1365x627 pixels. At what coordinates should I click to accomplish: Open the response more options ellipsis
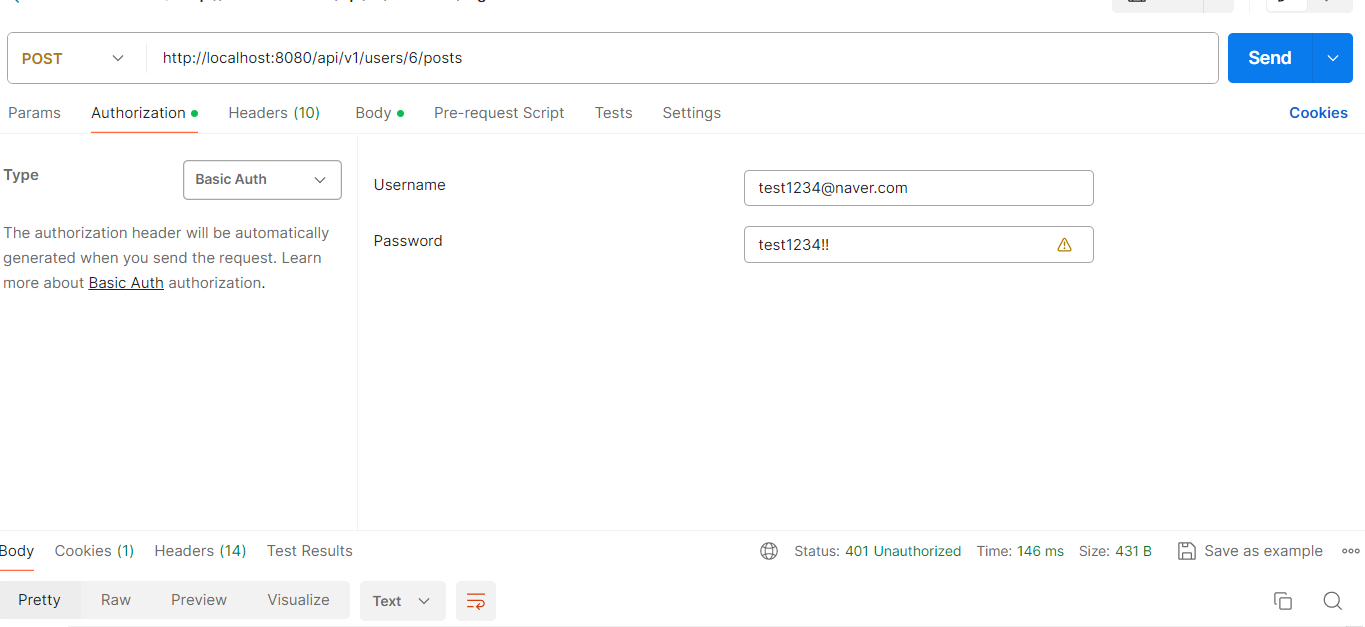click(x=1351, y=551)
